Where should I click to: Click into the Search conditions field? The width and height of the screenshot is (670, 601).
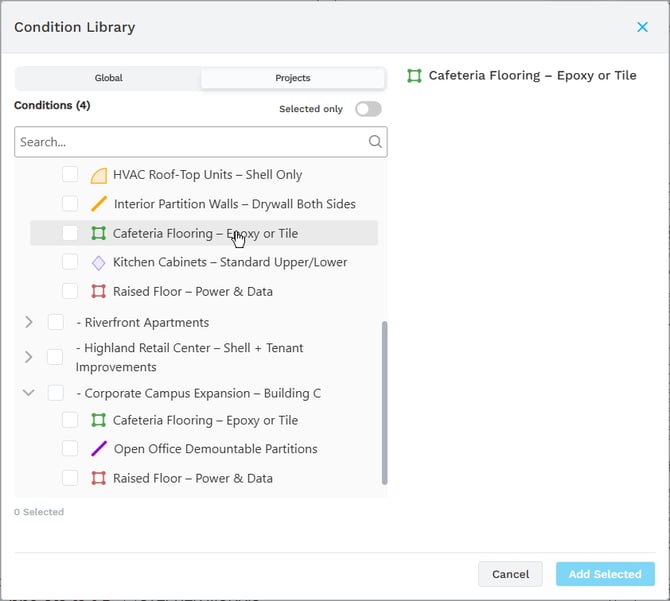point(190,142)
